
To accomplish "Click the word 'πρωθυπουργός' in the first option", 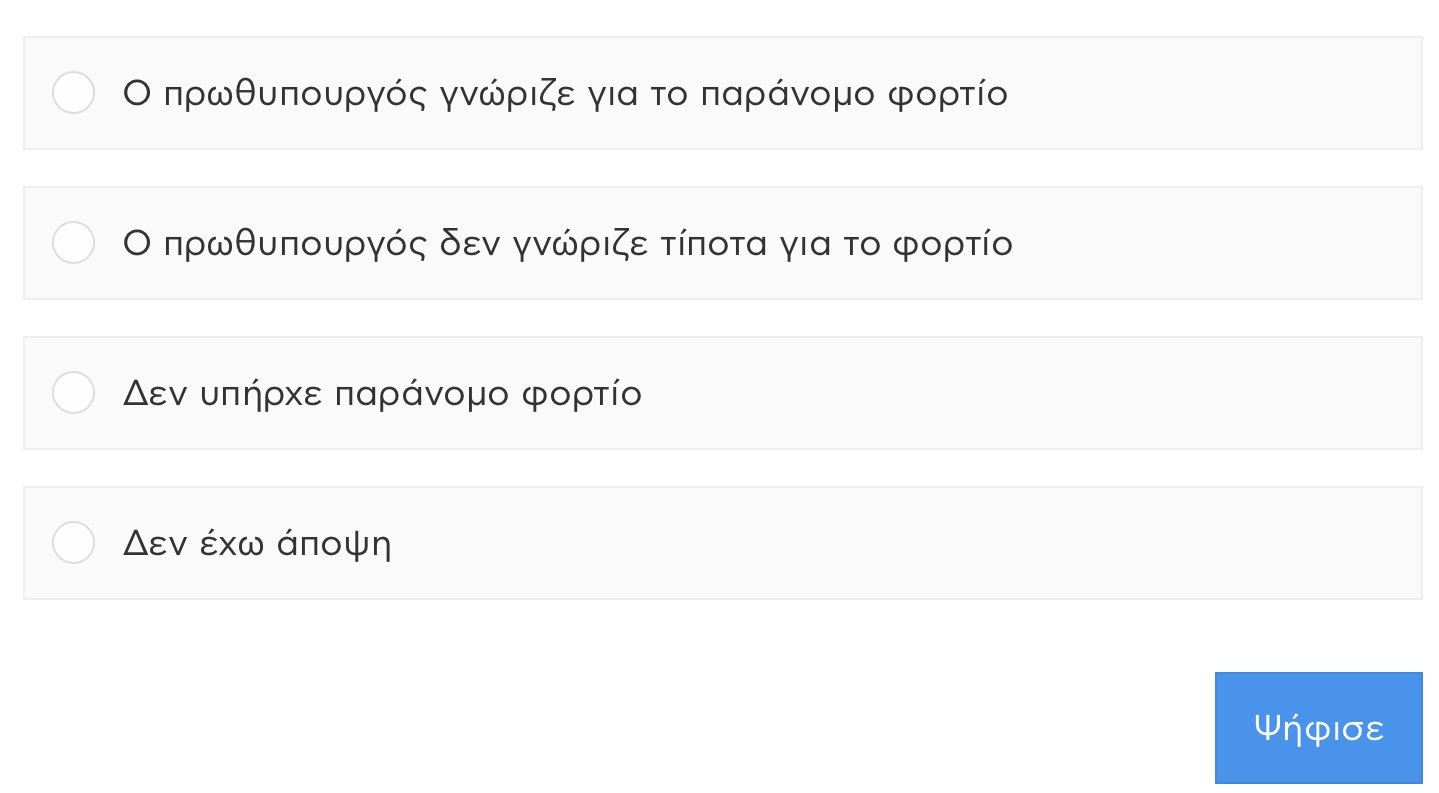I will coord(295,96).
